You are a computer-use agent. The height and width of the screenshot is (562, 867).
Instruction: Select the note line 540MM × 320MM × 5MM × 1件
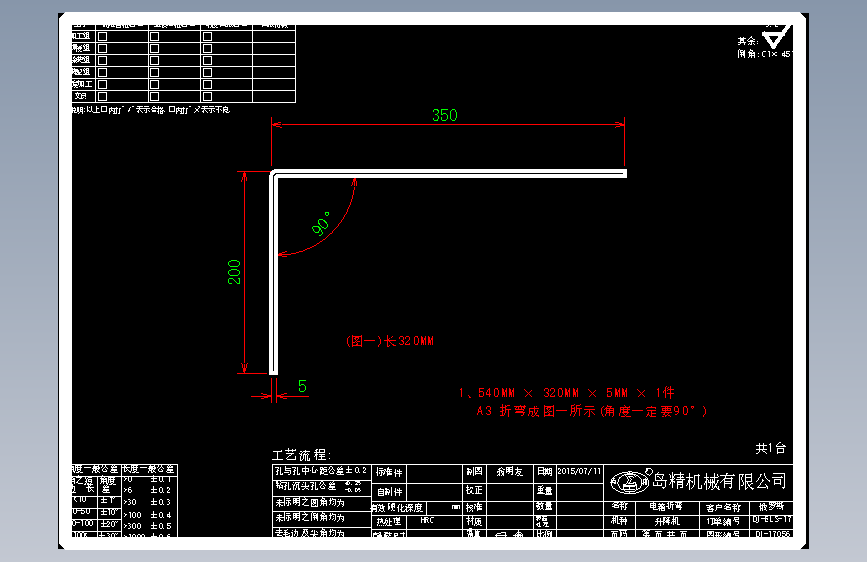pos(567,393)
